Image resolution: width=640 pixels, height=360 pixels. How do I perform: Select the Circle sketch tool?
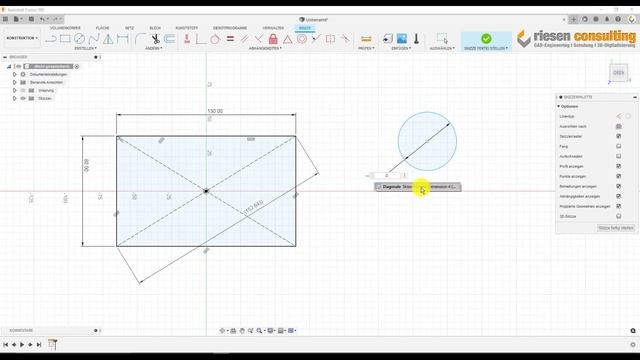[79, 39]
